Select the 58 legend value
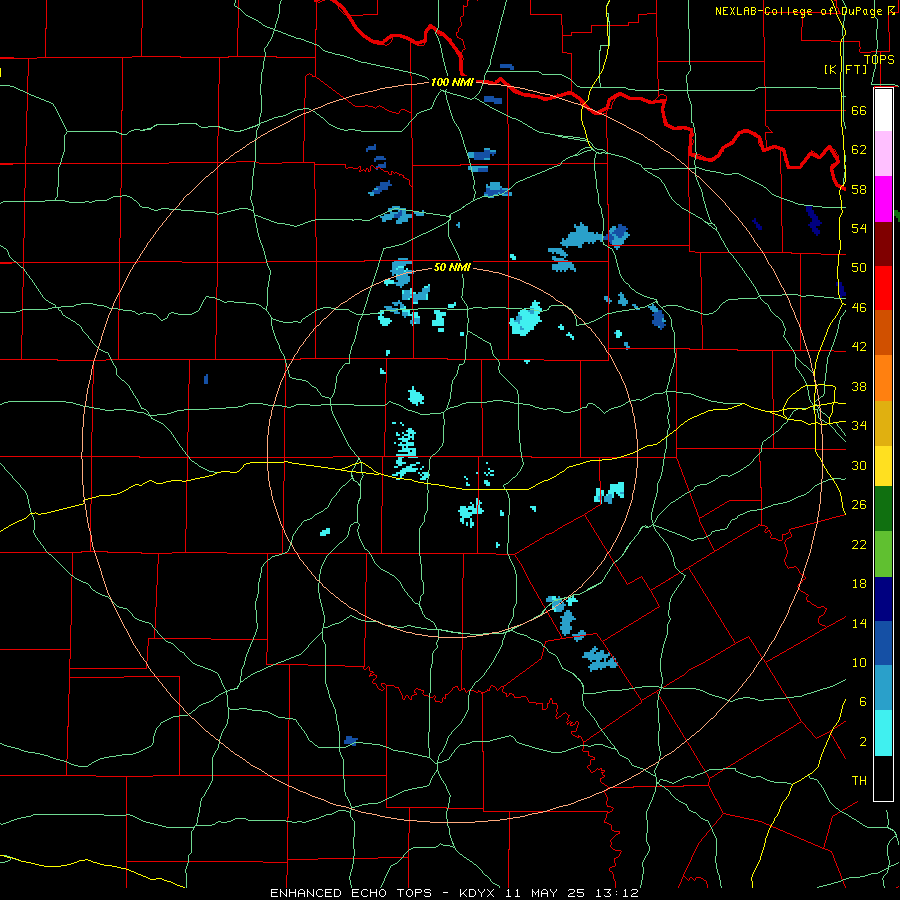The width and height of the screenshot is (900, 900). tap(859, 189)
